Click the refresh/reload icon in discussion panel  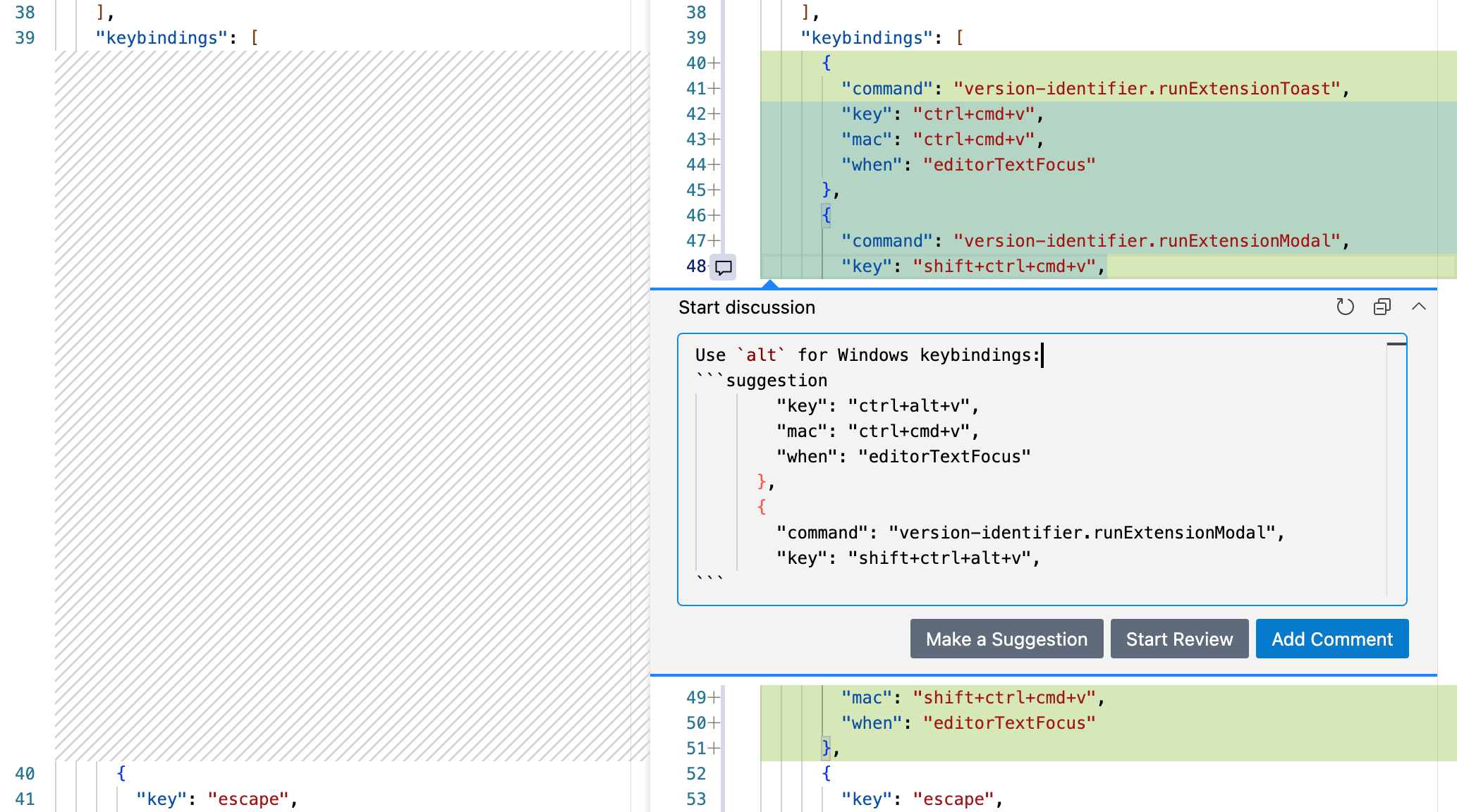(1345, 307)
